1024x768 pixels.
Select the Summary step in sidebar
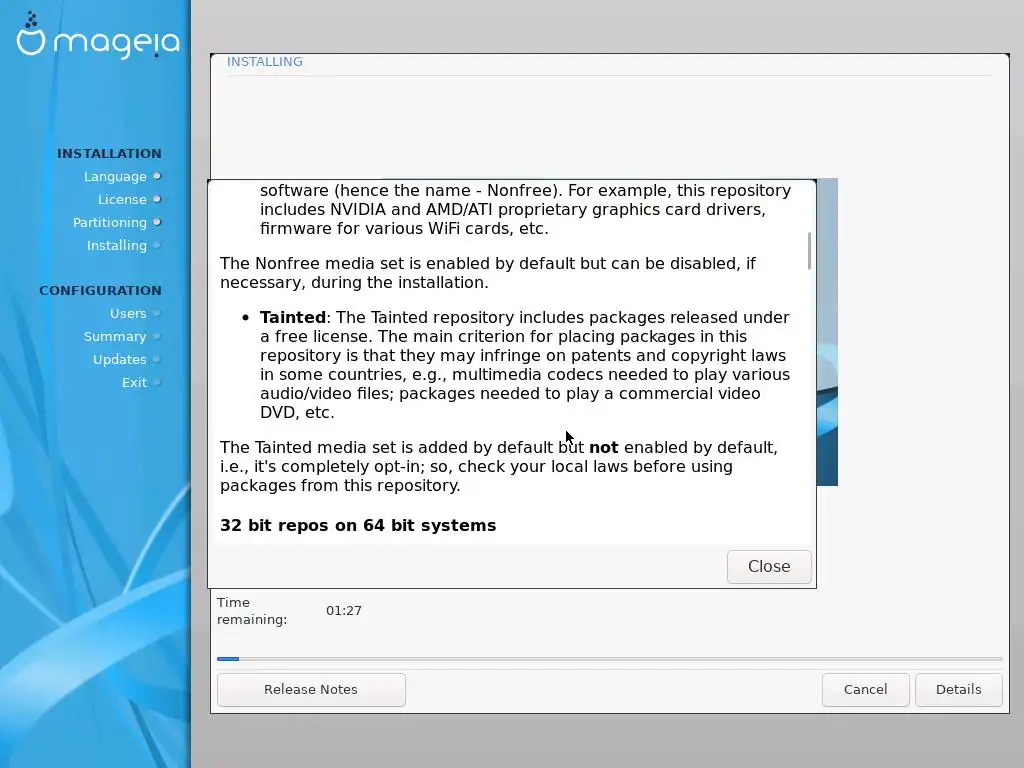[115, 336]
